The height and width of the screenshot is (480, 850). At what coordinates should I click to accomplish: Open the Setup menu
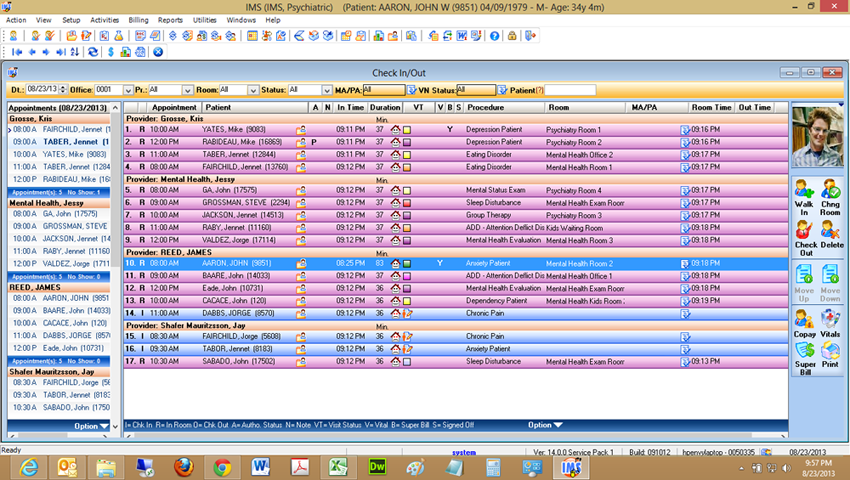(x=71, y=20)
